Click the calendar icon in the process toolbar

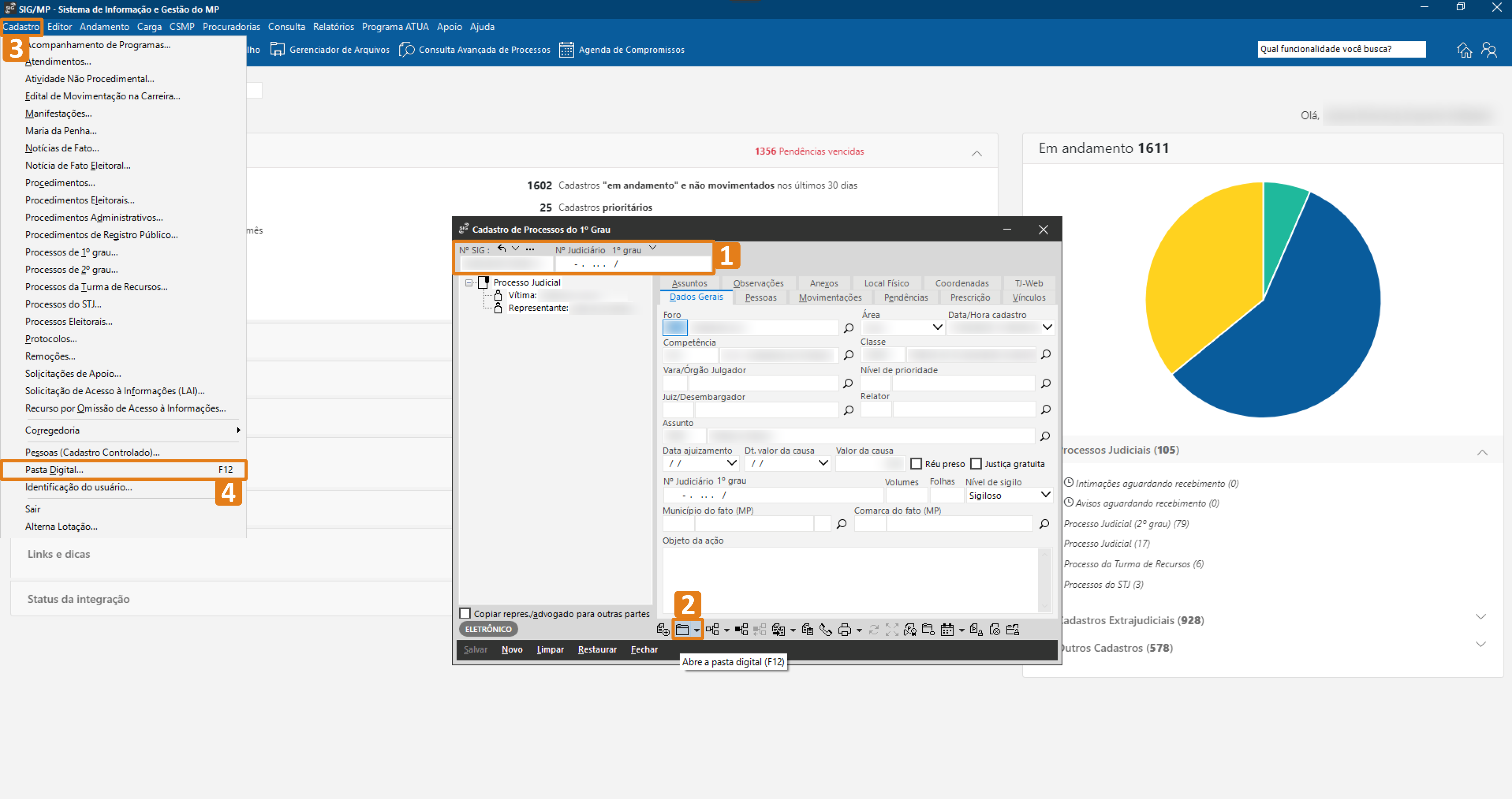pyautogui.click(x=947, y=630)
